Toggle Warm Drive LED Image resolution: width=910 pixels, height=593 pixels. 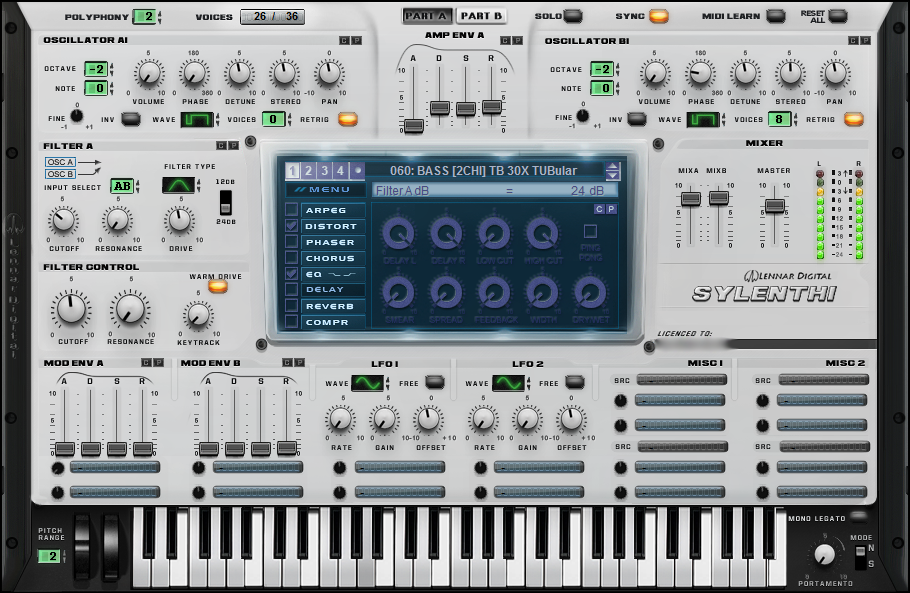click(218, 287)
